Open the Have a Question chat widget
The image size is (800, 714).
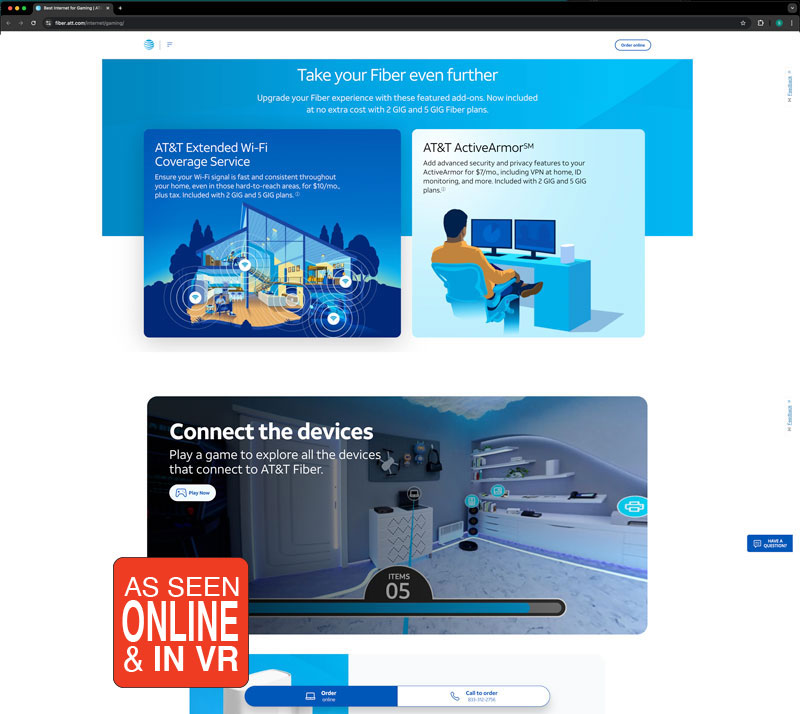770,543
